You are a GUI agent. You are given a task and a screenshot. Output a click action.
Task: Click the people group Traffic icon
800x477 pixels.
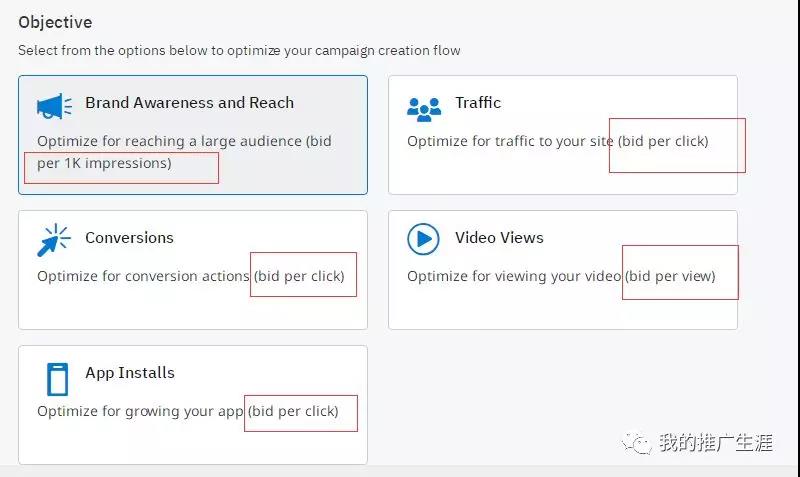tap(424, 106)
